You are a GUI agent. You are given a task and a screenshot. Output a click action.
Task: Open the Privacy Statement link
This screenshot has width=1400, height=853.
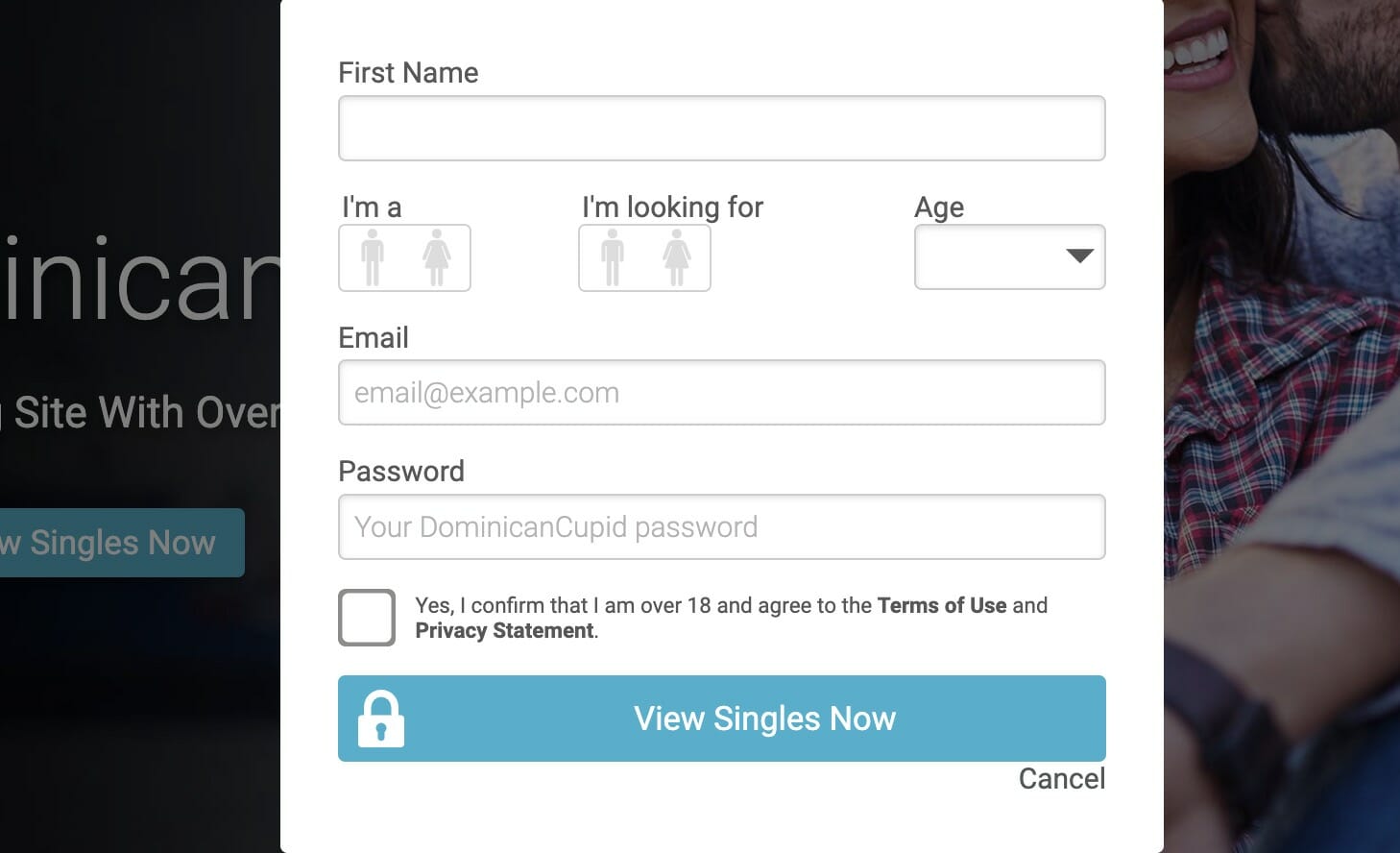pos(504,630)
